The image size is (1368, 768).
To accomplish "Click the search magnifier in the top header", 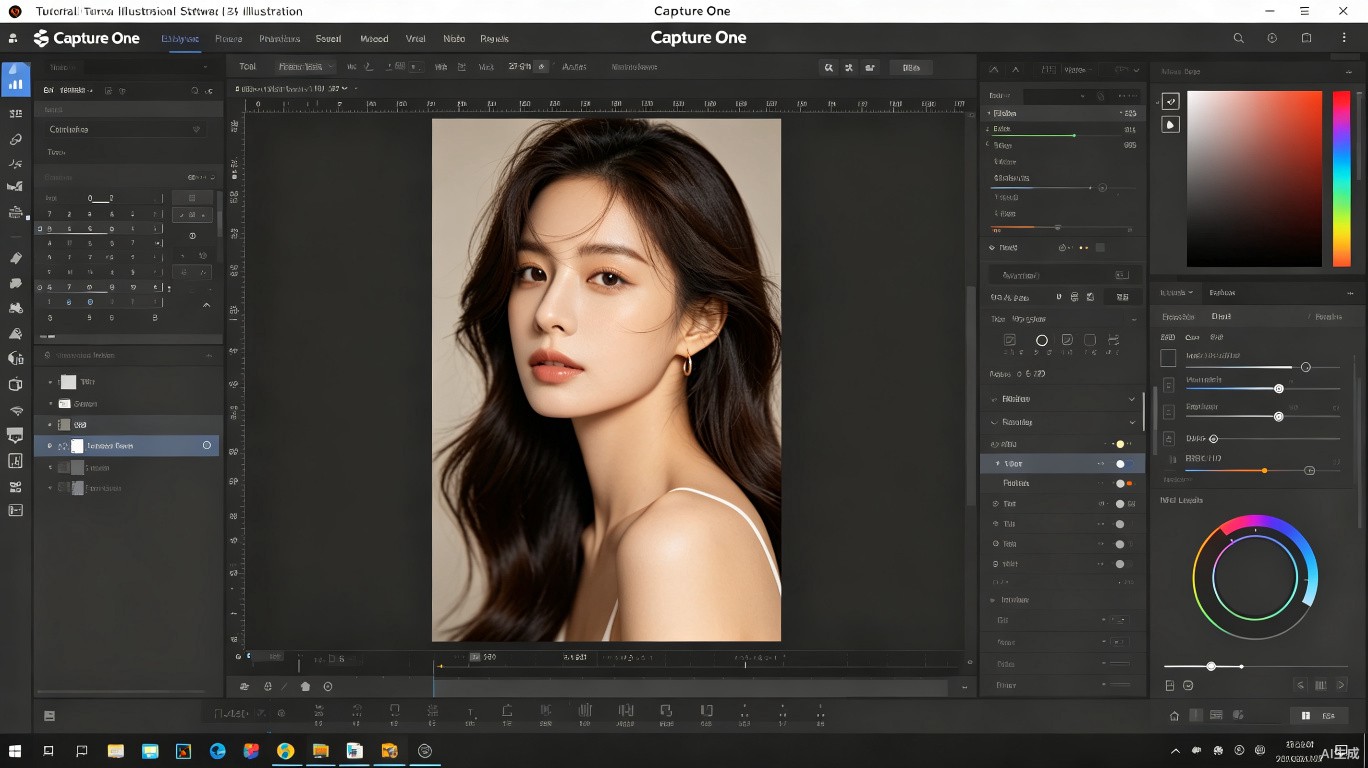I will (1238, 38).
